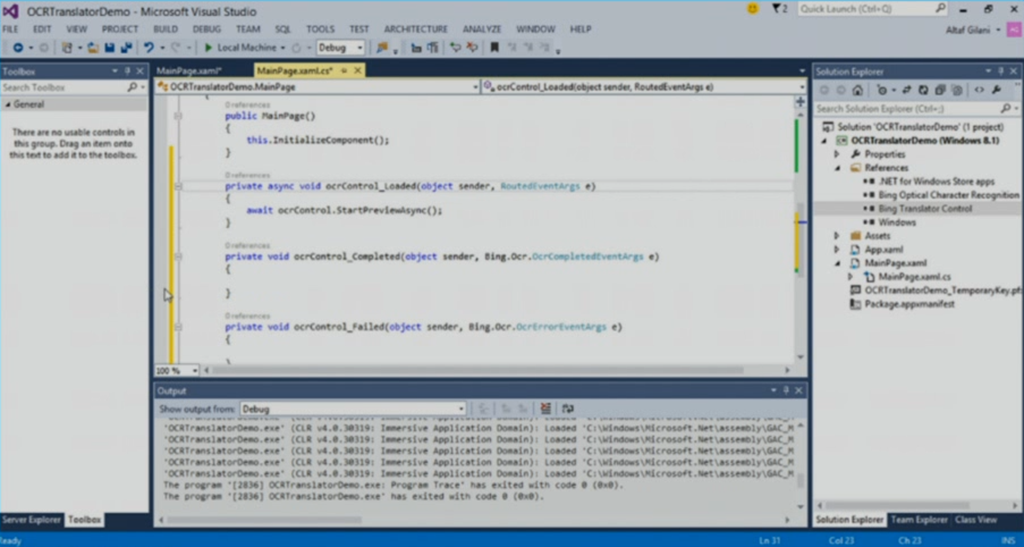The width and height of the screenshot is (1024, 547).
Task: Expand the Properties node in Solution Explorer
Action: [837, 155]
